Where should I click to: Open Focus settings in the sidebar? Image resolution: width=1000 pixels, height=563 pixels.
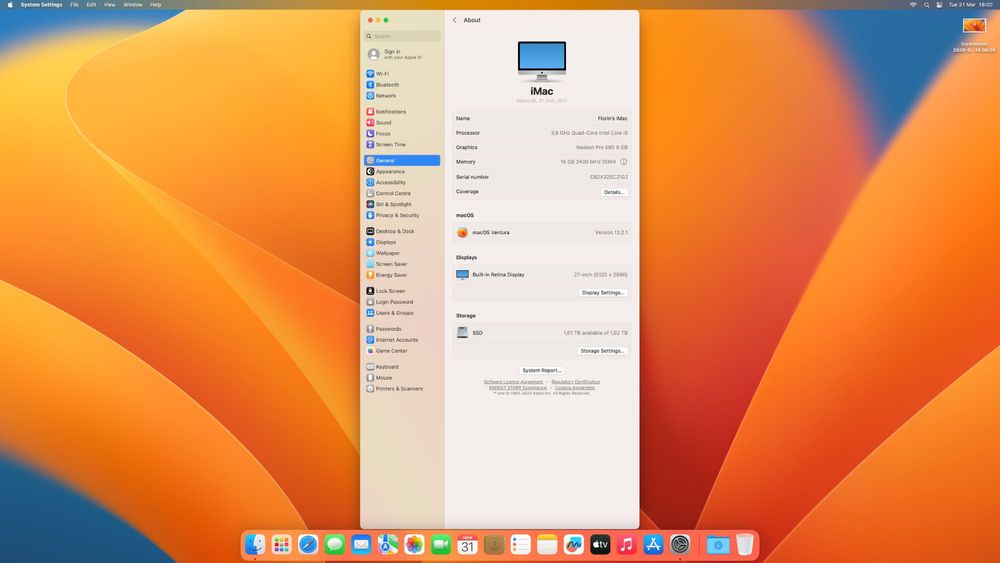(x=402, y=133)
